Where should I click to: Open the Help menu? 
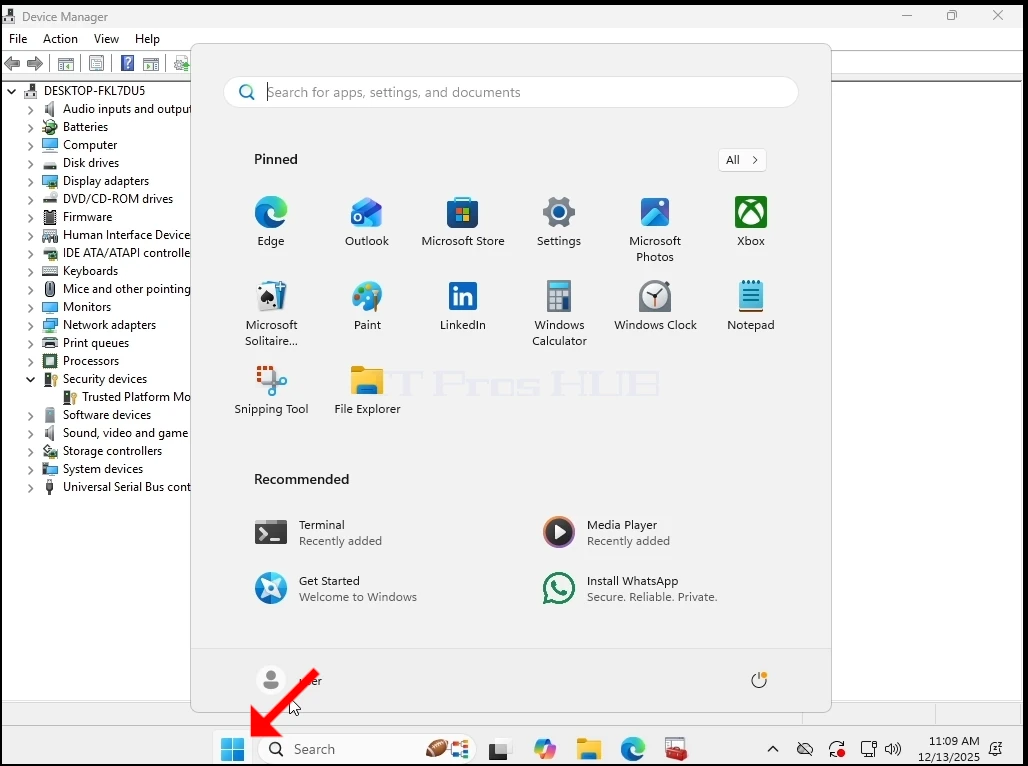[x=148, y=39]
